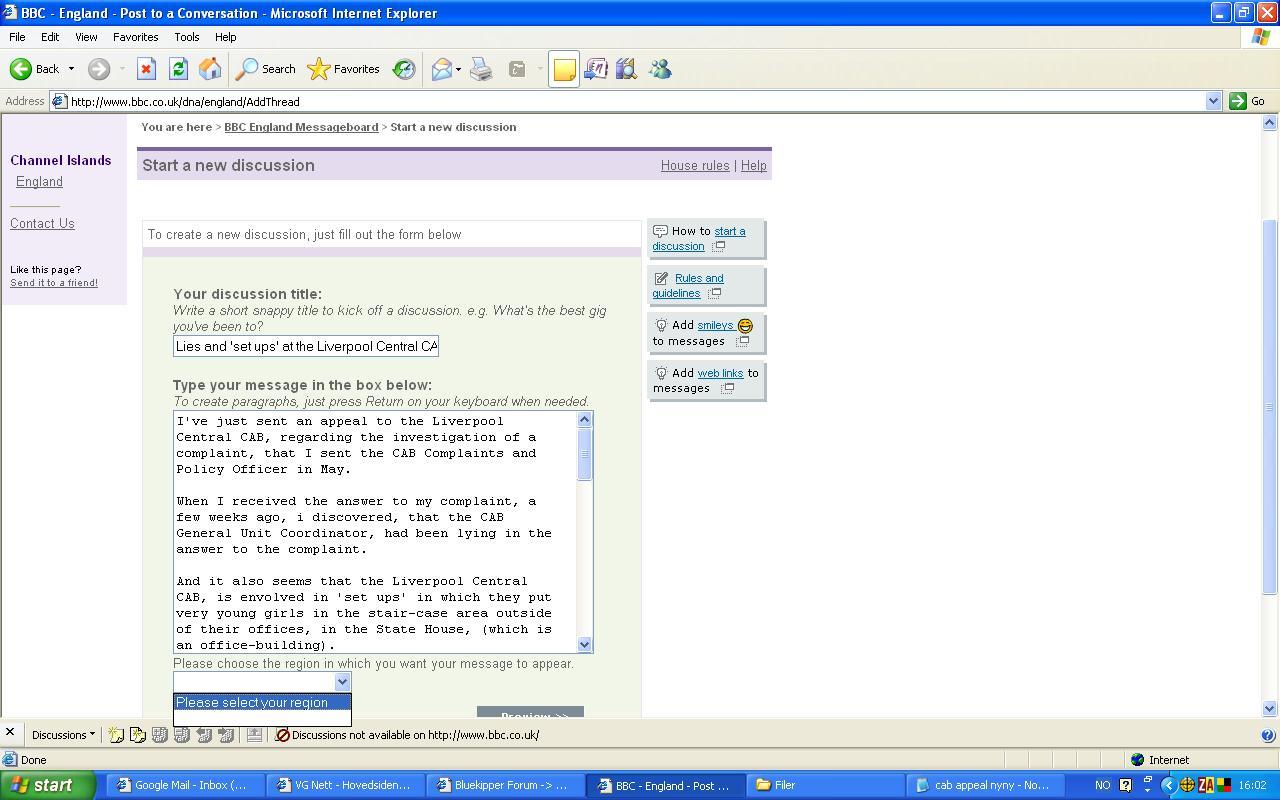Open the Edit menu
This screenshot has width=1280, height=800.
click(50, 37)
